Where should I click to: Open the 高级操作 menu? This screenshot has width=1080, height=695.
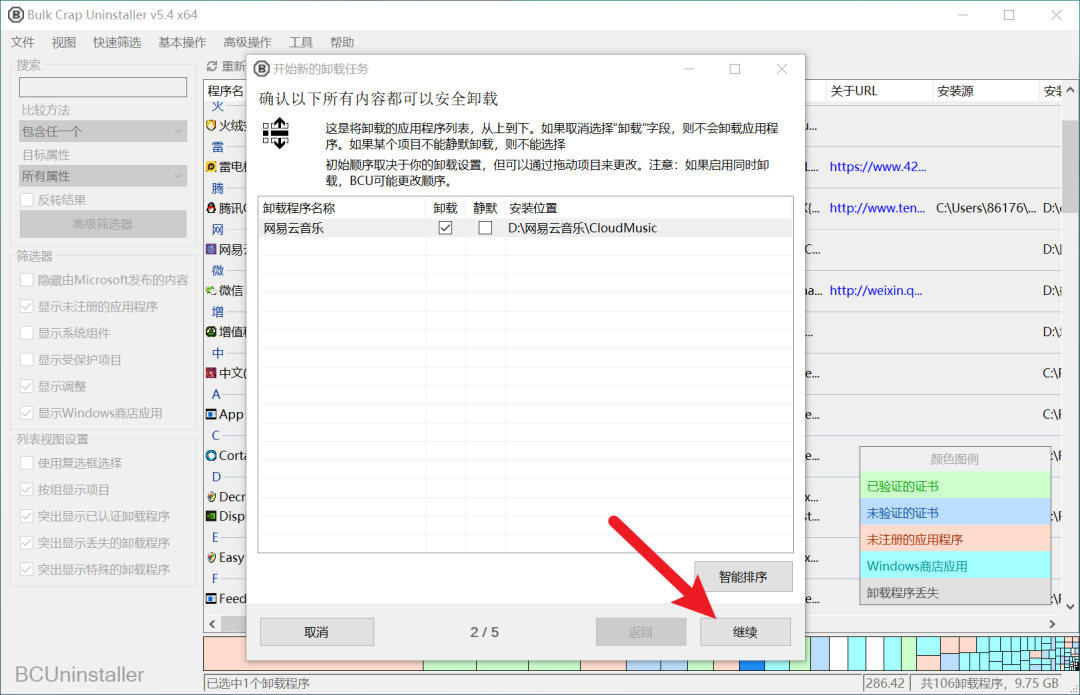(x=247, y=42)
